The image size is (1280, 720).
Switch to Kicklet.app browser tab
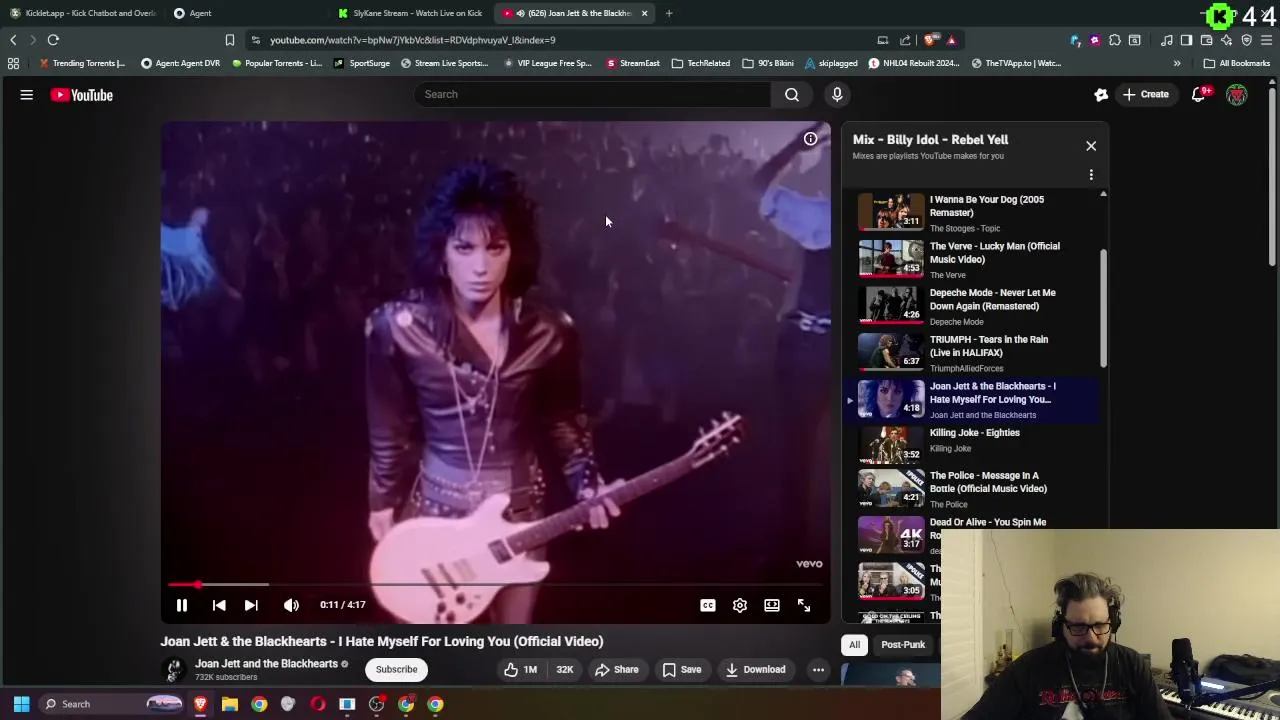83,13
